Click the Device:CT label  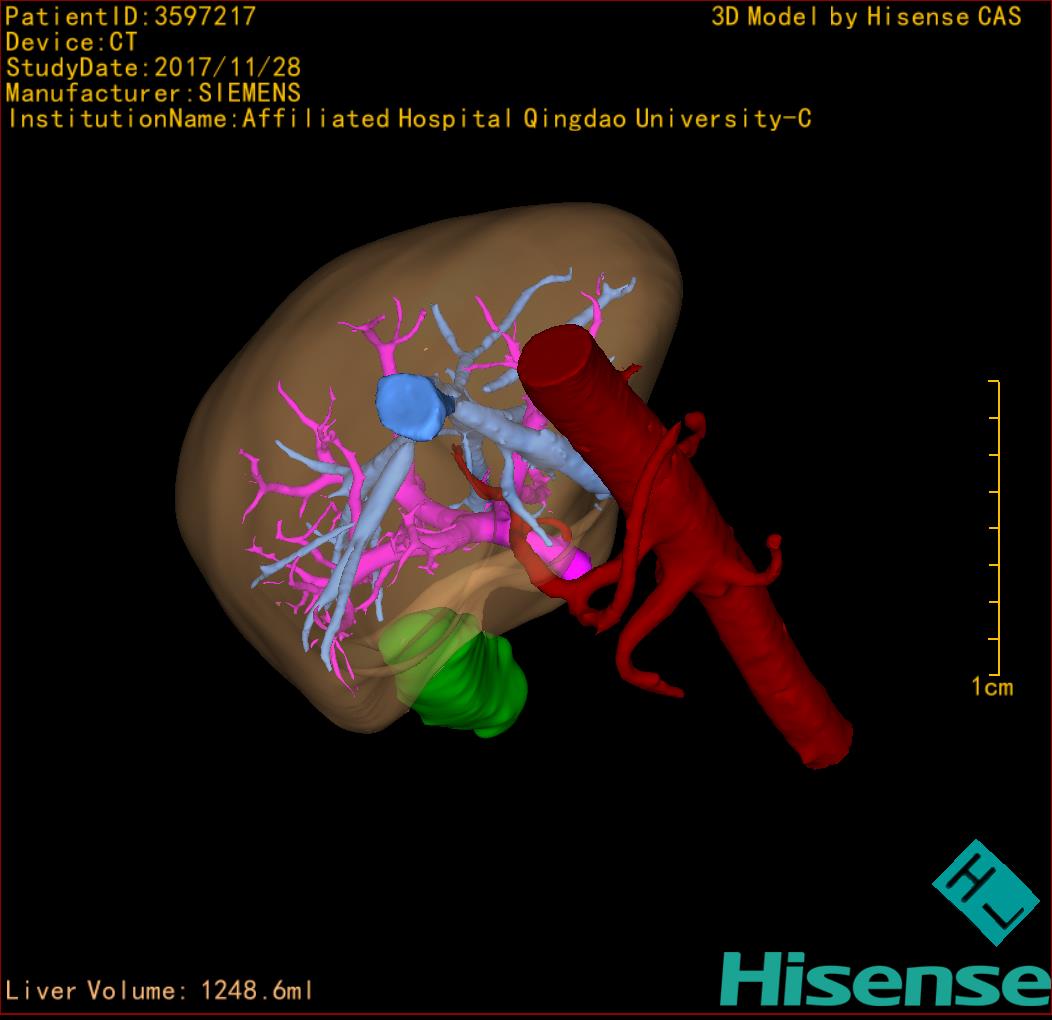point(72,43)
